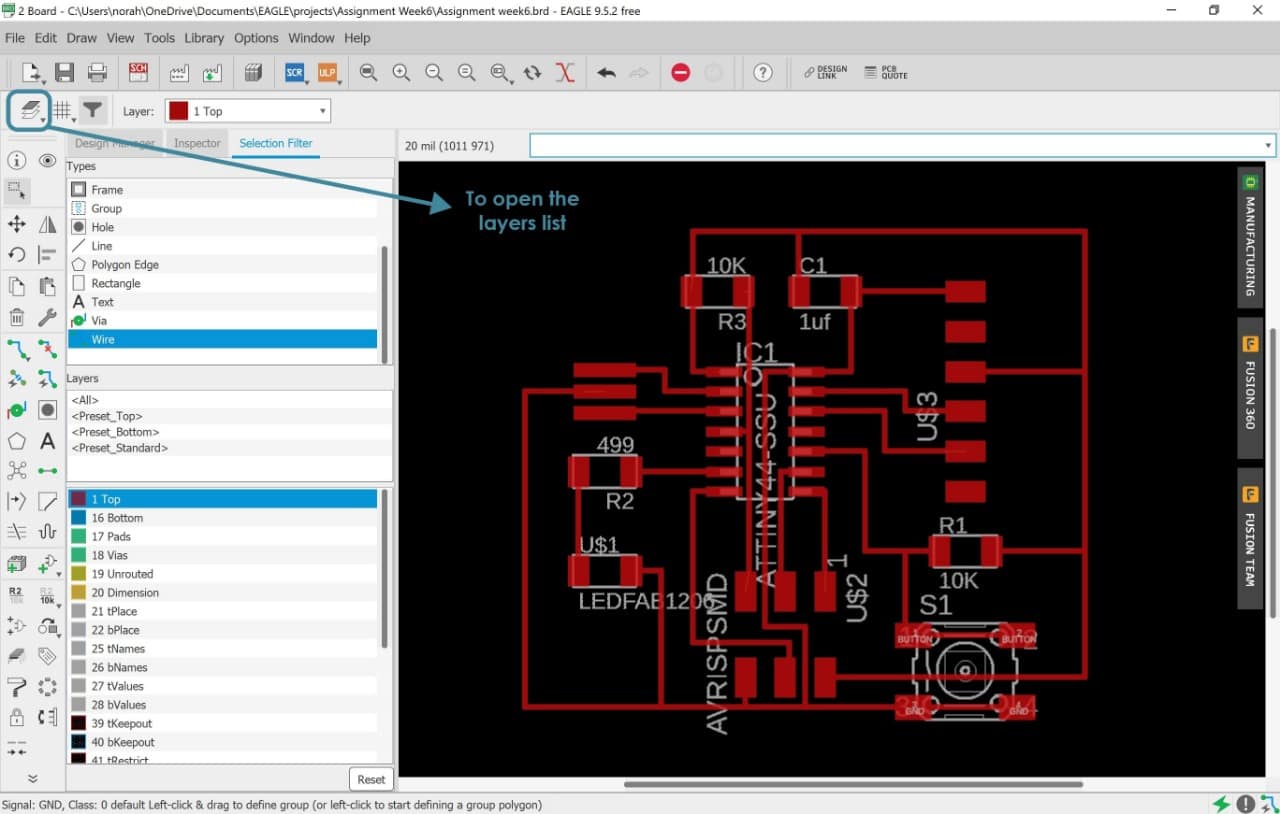The image size is (1280, 814).
Task: Open the Zoom select dropdown icon
Action: click(500, 72)
